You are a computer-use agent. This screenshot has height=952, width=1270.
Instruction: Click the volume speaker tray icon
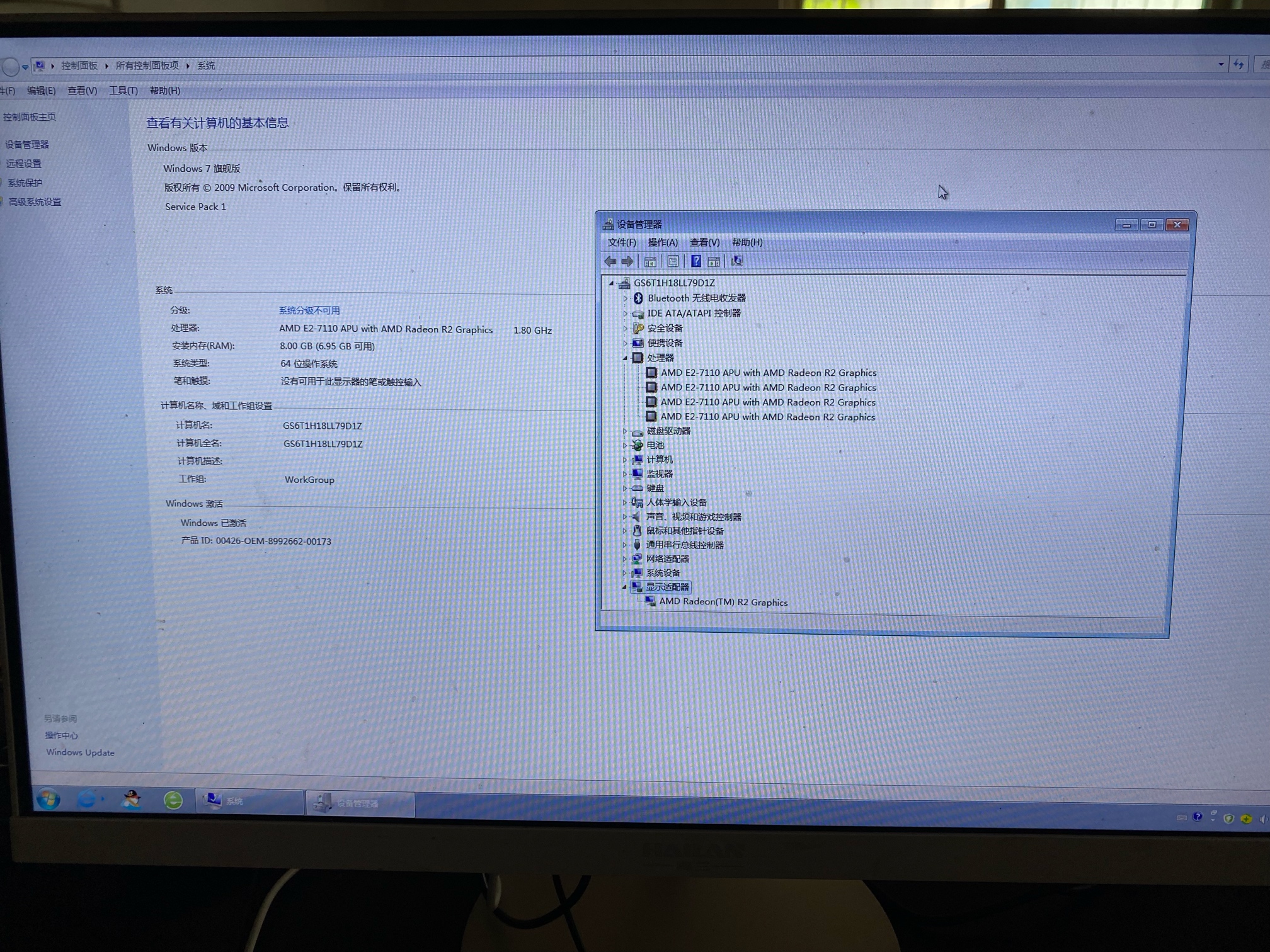1262,819
